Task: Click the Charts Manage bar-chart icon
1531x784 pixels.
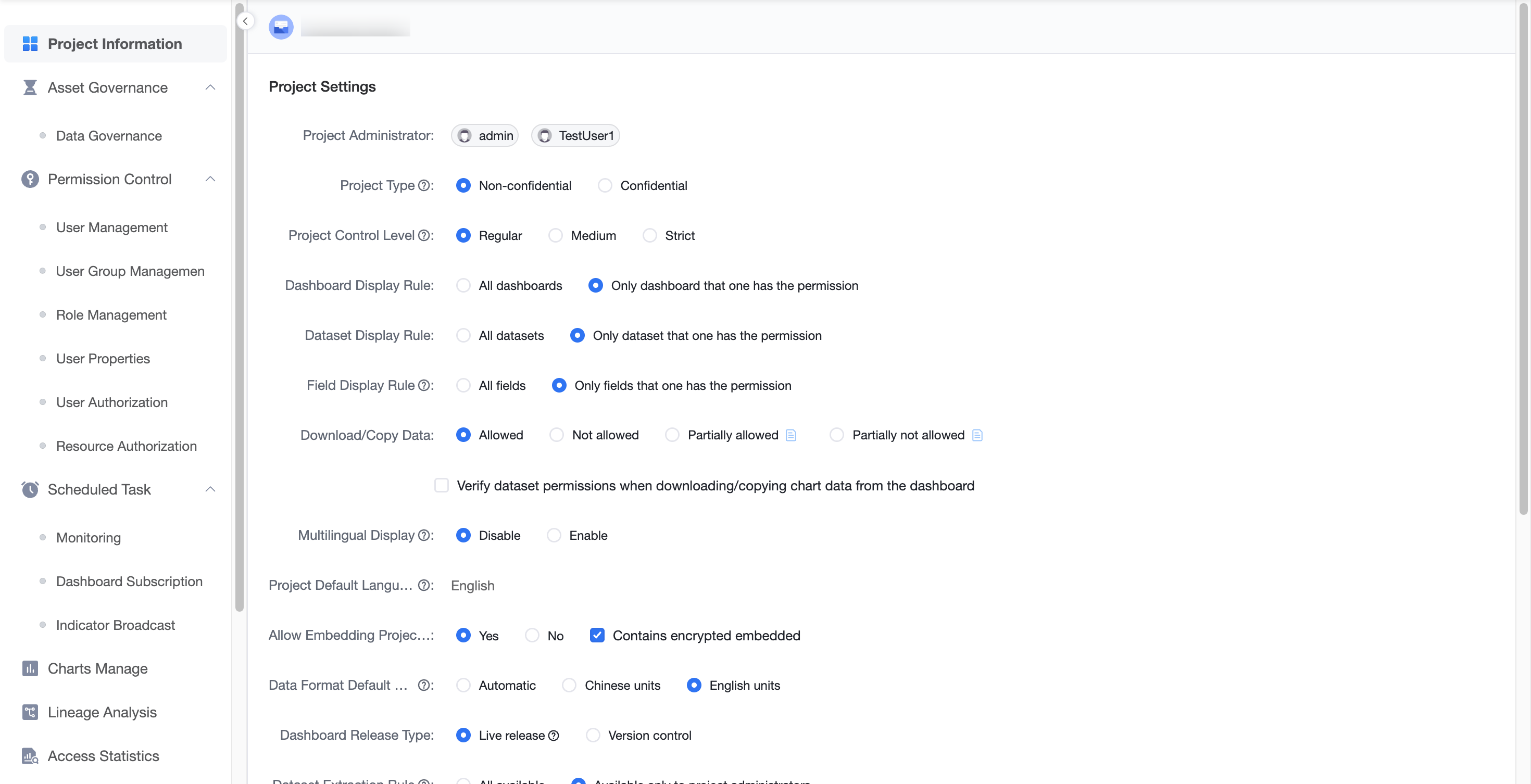Action: tap(30, 668)
